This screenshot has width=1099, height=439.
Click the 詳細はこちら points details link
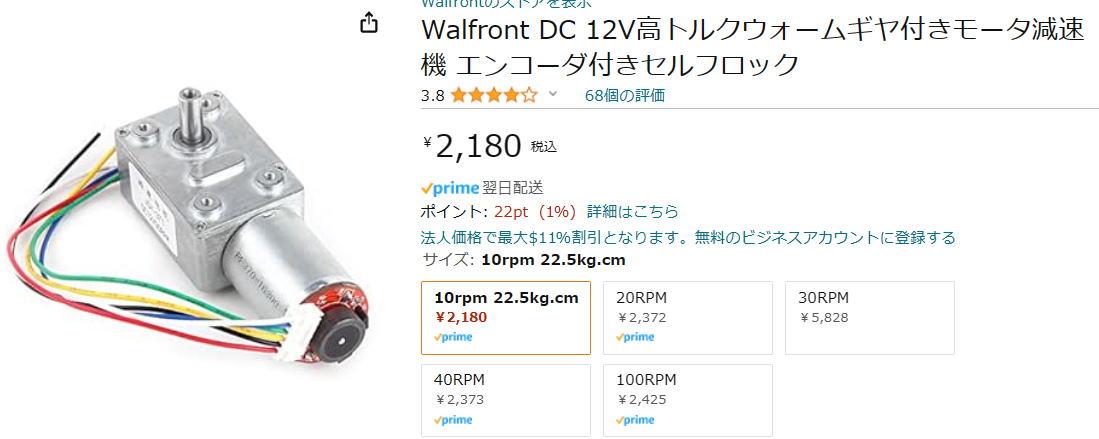[633, 212]
